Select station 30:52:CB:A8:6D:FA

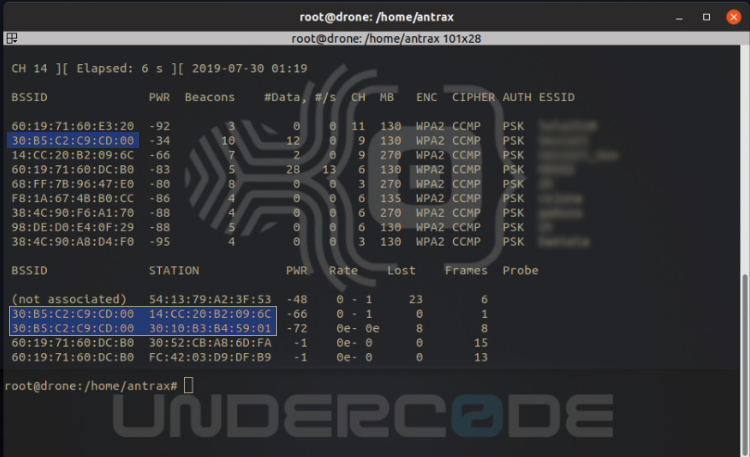210,343
